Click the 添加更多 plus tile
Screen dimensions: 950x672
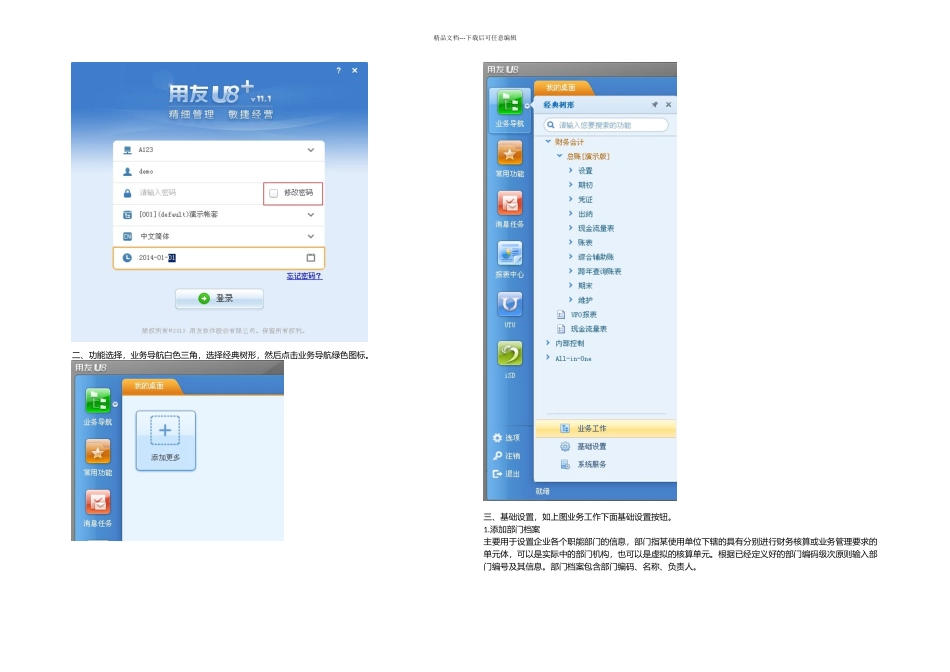click(x=165, y=441)
